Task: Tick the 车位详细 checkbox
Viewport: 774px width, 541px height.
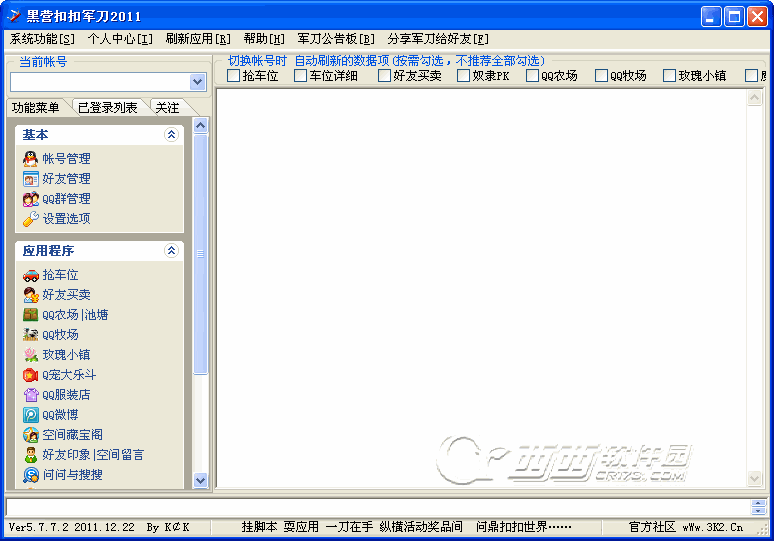Action: (300, 76)
